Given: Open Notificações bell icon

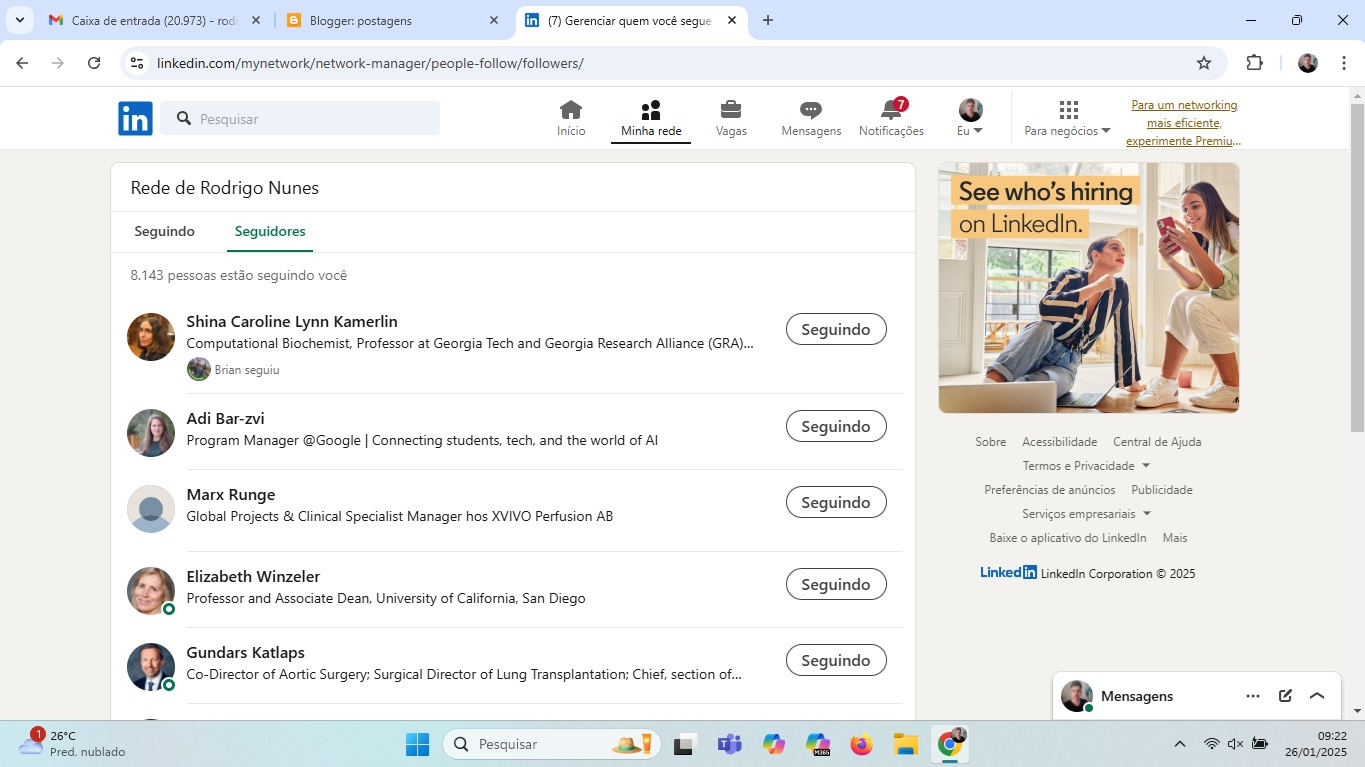Looking at the screenshot, I should point(891,119).
